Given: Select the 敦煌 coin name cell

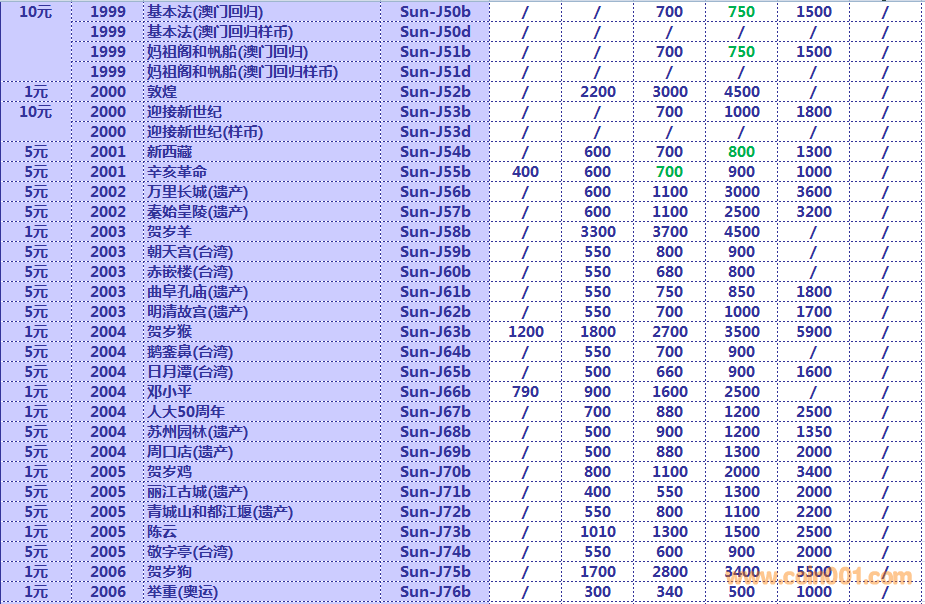Looking at the screenshot, I should [164, 92].
